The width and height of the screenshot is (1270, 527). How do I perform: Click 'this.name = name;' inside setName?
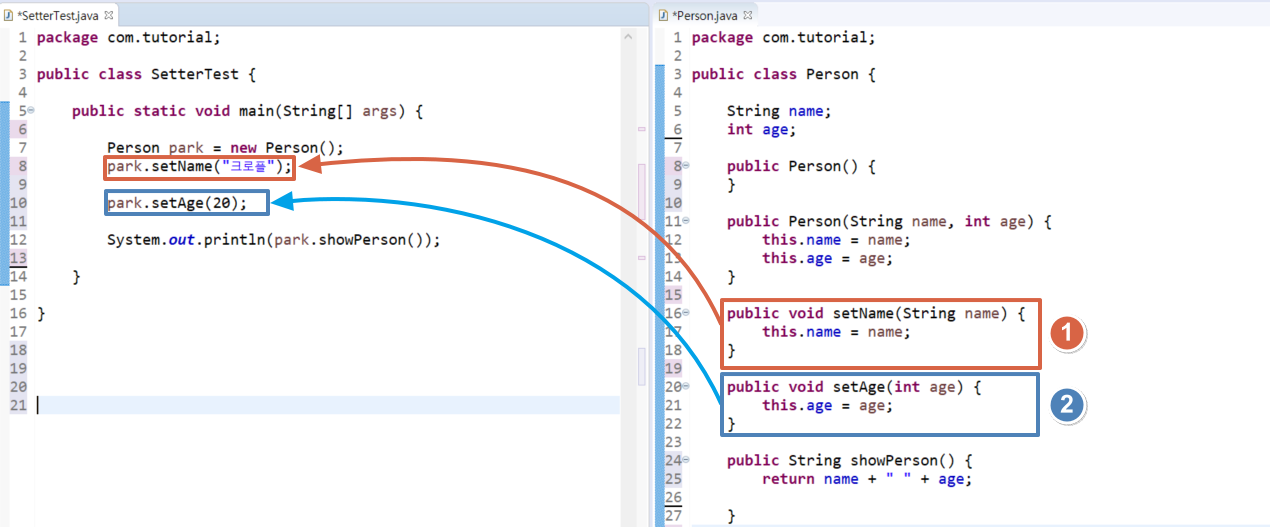click(836, 332)
